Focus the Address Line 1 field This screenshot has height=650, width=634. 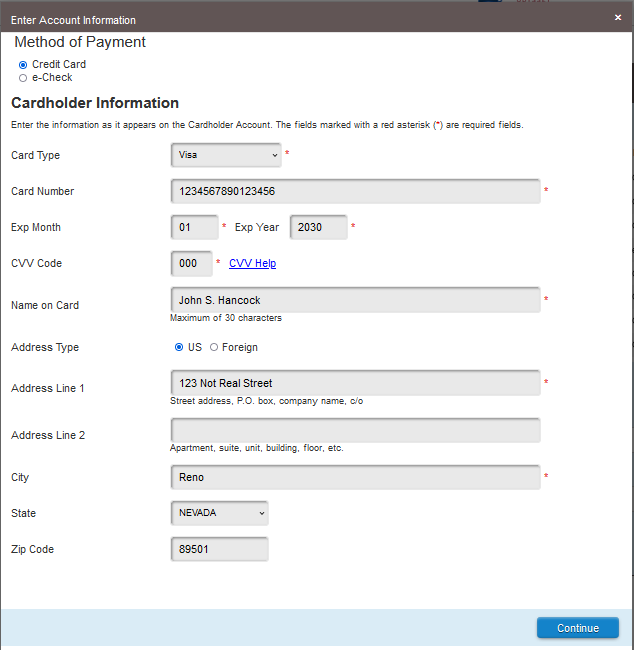pyautogui.click(x=355, y=383)
